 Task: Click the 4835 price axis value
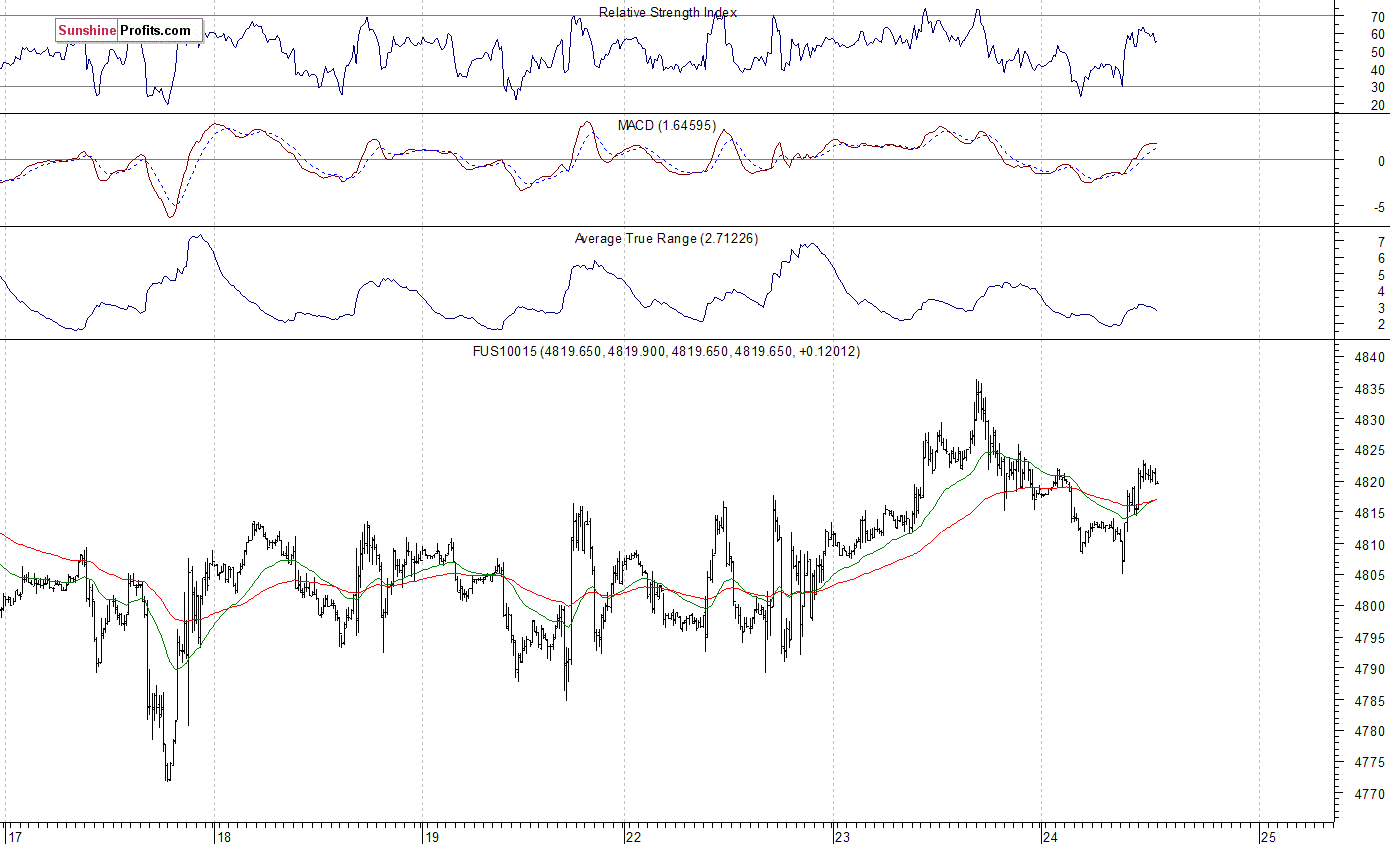(x=1372, y=389)
